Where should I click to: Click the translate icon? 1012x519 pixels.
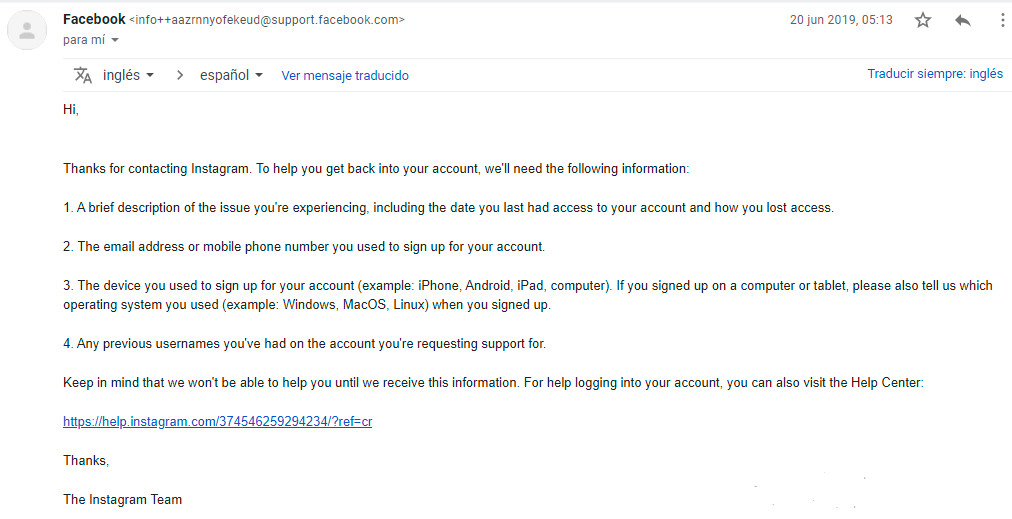[x=83, y=75]
